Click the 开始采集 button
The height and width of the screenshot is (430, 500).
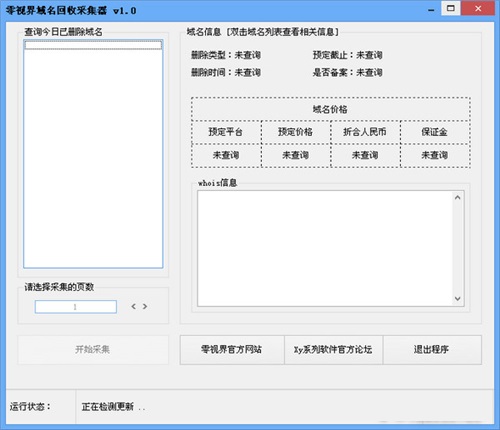[93, 350]
